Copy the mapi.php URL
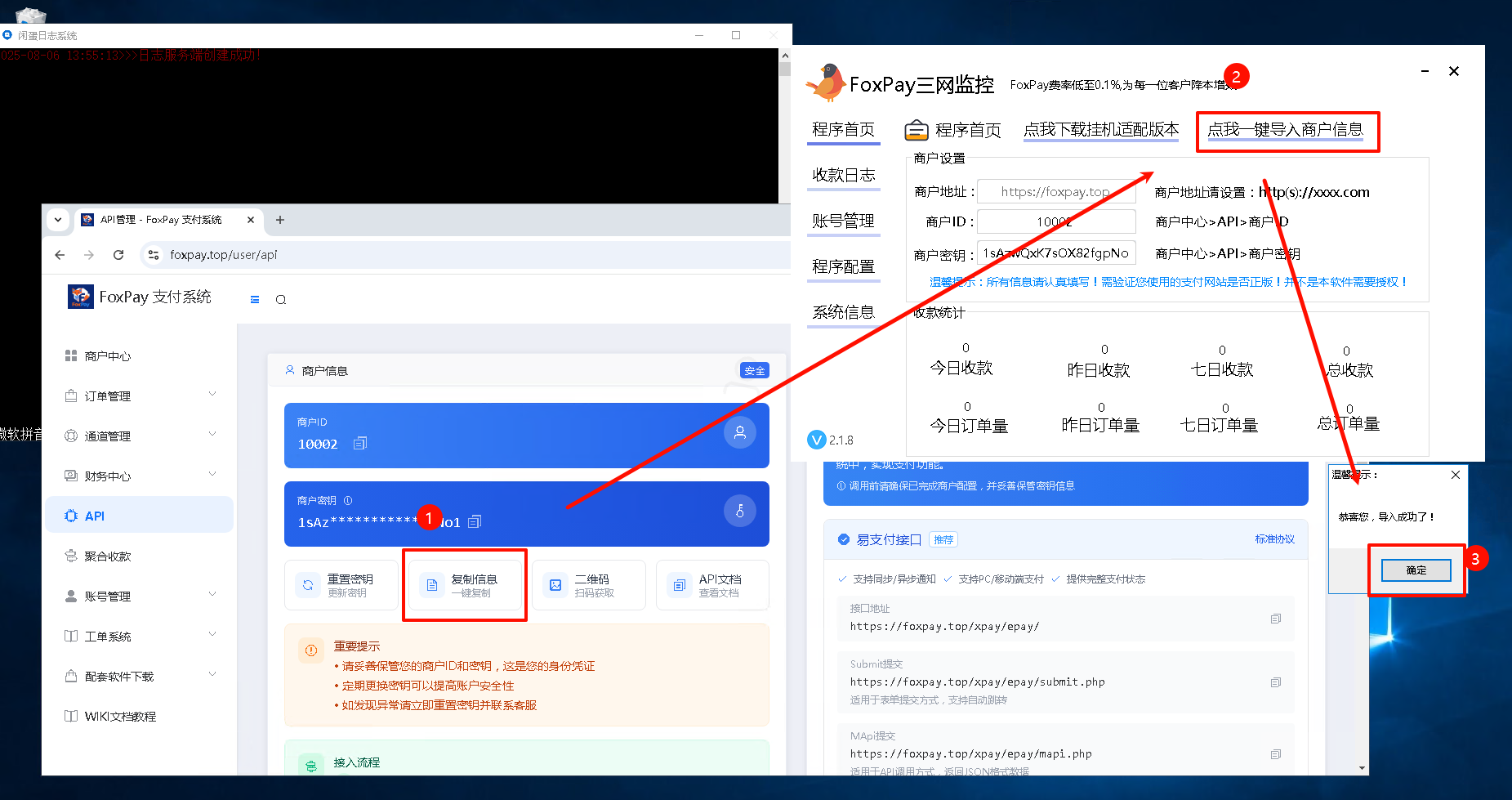This screenshot has width=1512, height=800. click(x=1275, y=754)
